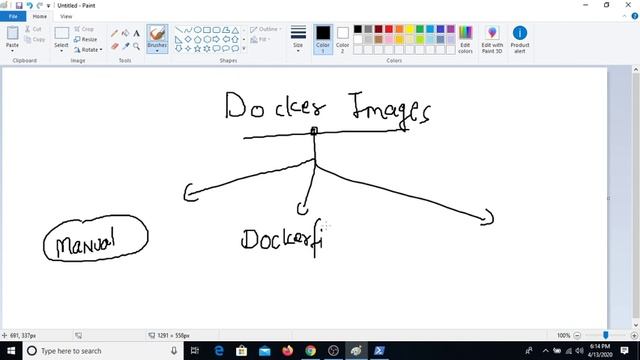Choose the Right triangle shape
640x360 pixels.
click(x=179, y=40)
